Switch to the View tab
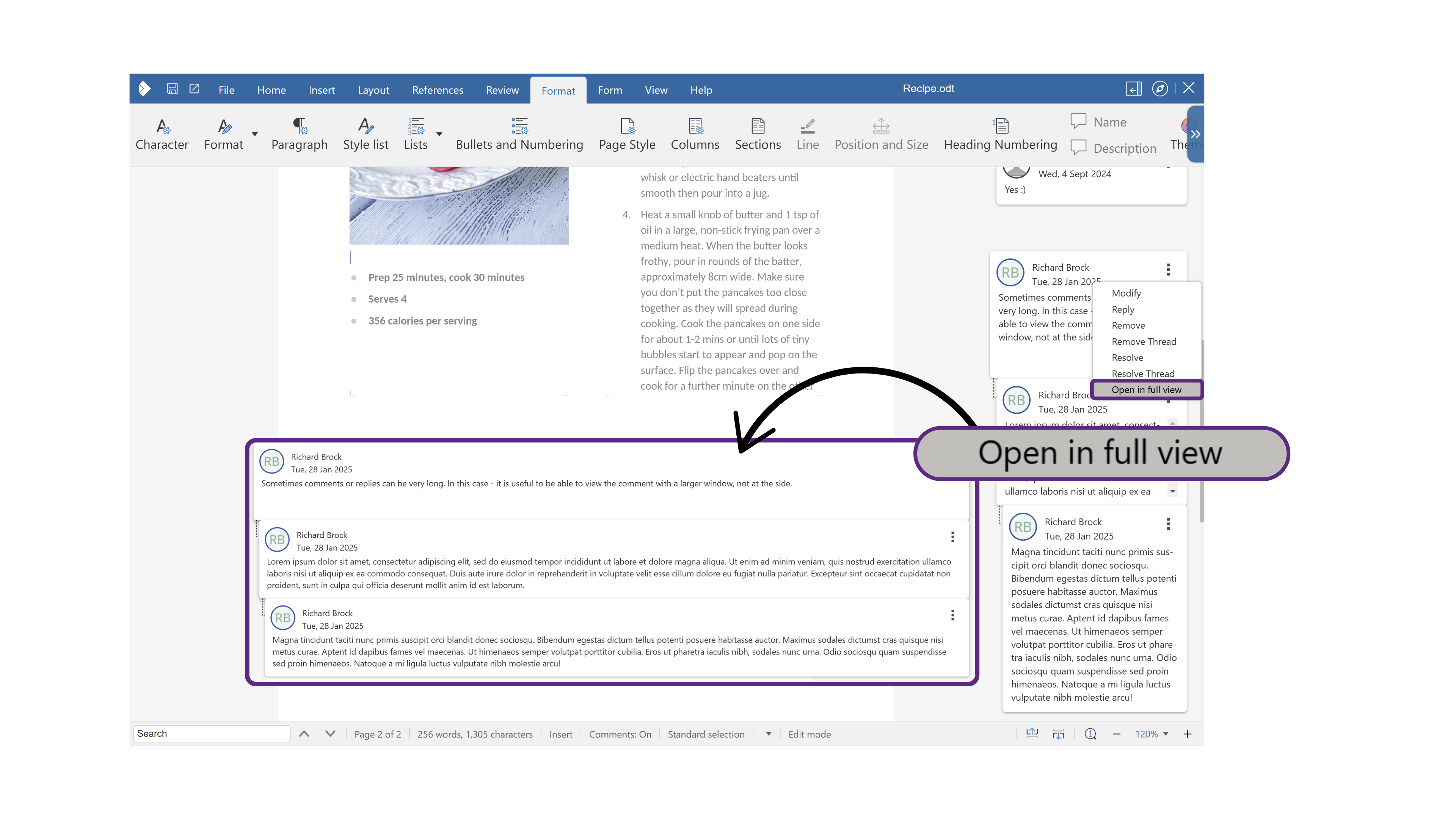Screen dimensions: 1456x819 tap(656, 90)
